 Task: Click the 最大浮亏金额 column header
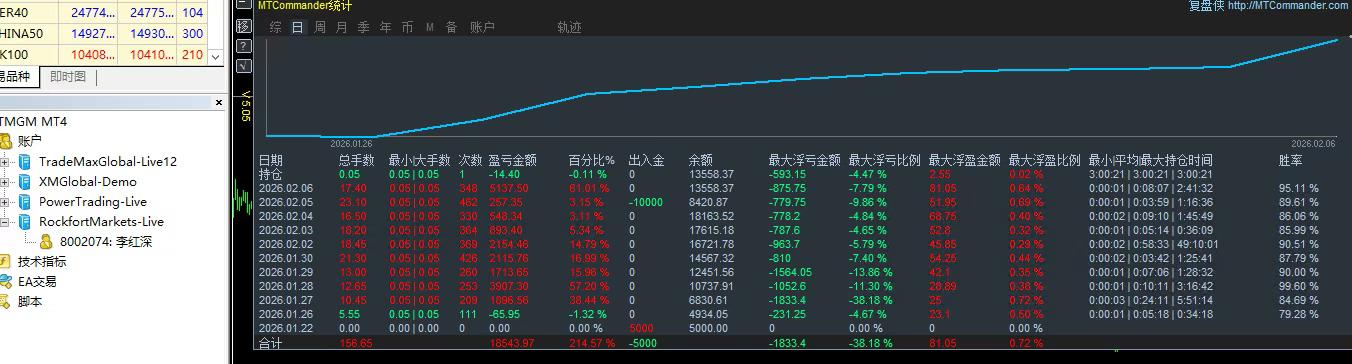point(804,160)
